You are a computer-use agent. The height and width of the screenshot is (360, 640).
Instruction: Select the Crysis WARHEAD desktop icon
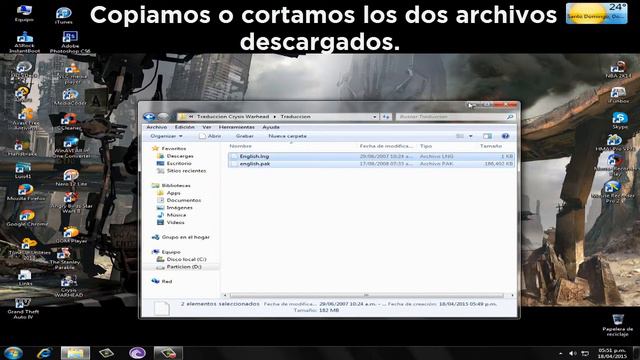click(x=69, y=286)
